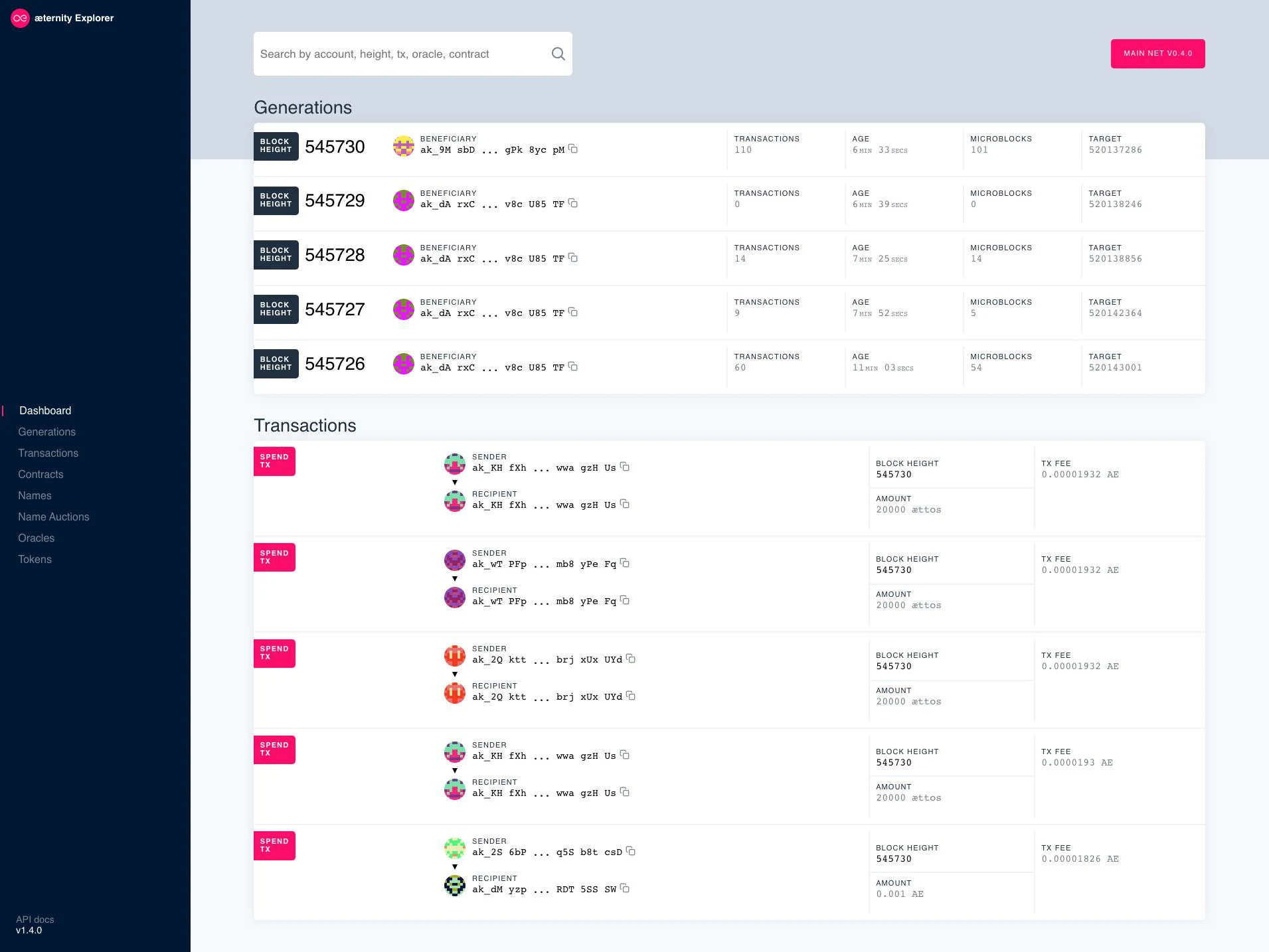Viewport: 1269px width, 952px height.
Task: Click sender identicon of ak_2S 6bP
Action: [455, 848]
